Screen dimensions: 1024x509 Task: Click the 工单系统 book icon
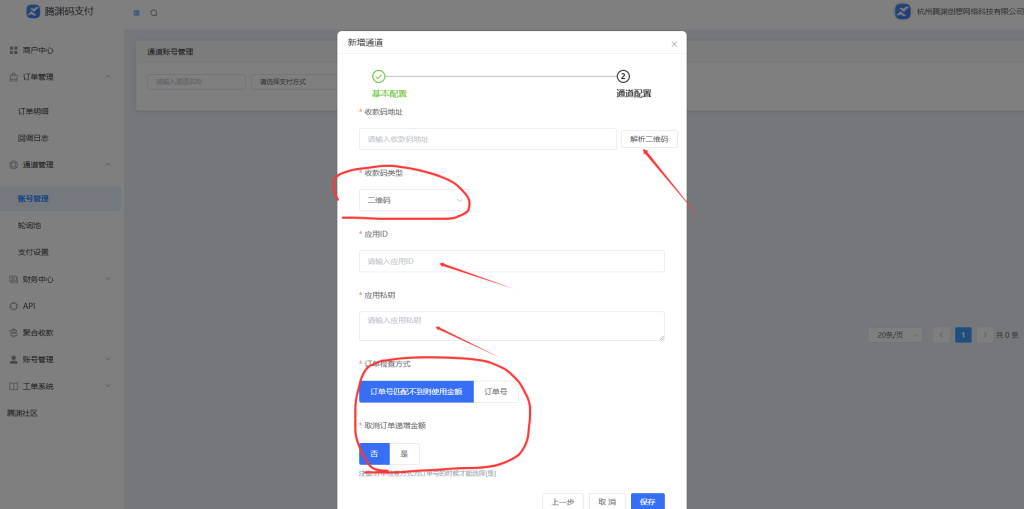(x=13, y=386)
